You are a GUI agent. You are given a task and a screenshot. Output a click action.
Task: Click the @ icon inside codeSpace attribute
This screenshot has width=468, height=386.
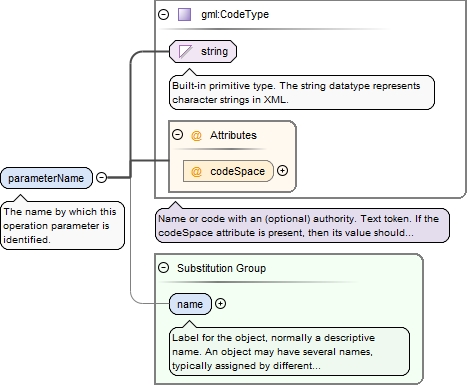[x=196, y=171]
